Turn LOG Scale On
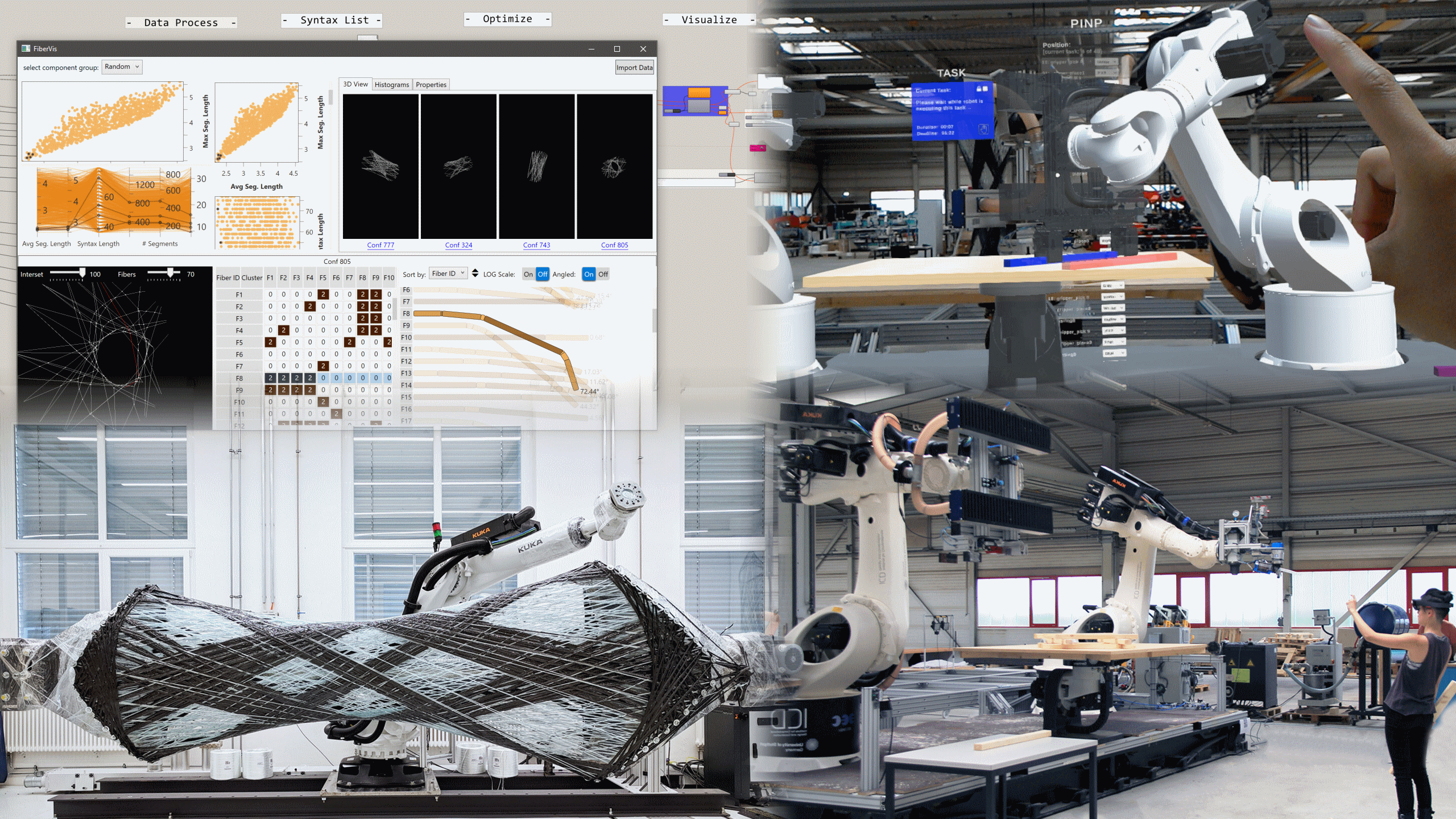Screen dimensions: 1456x819 click(528, 274)
